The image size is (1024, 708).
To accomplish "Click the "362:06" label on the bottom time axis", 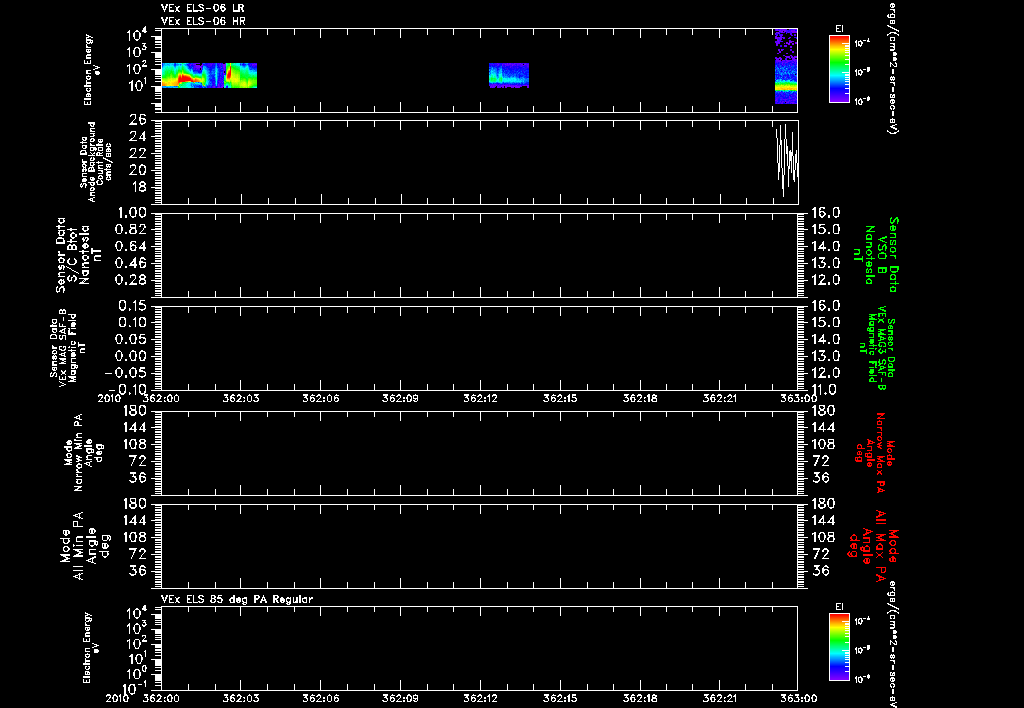I will tap(321, 699).
